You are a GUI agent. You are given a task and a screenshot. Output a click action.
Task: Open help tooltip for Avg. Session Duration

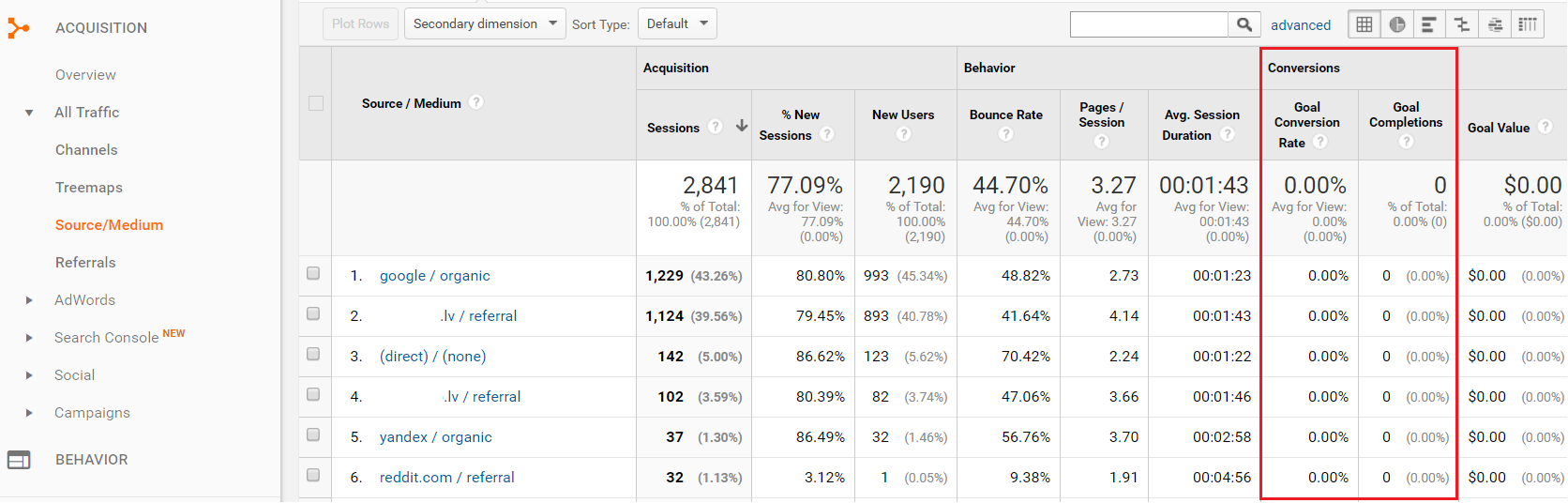point(1228,134)
